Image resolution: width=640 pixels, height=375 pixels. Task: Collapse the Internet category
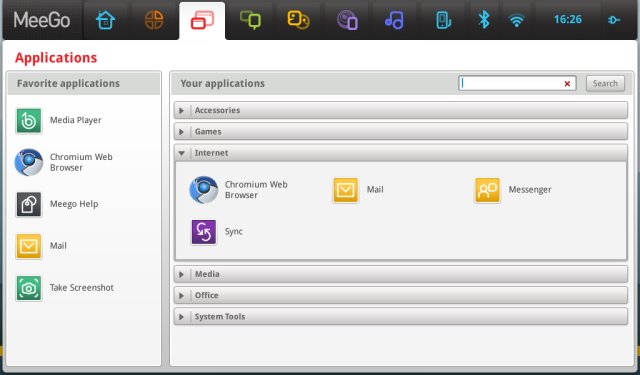(401, 153)
